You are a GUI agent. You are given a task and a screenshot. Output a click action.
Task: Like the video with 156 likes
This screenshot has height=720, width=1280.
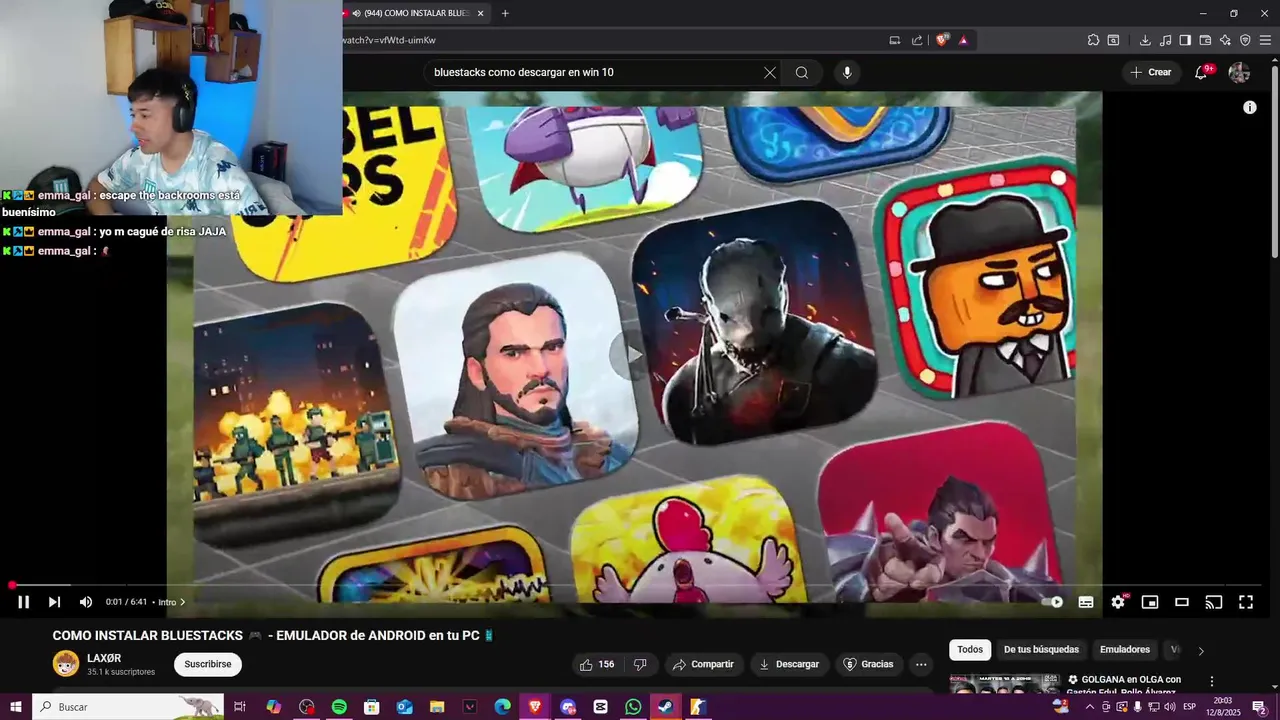pyautogui.click(x=597, y=664)
